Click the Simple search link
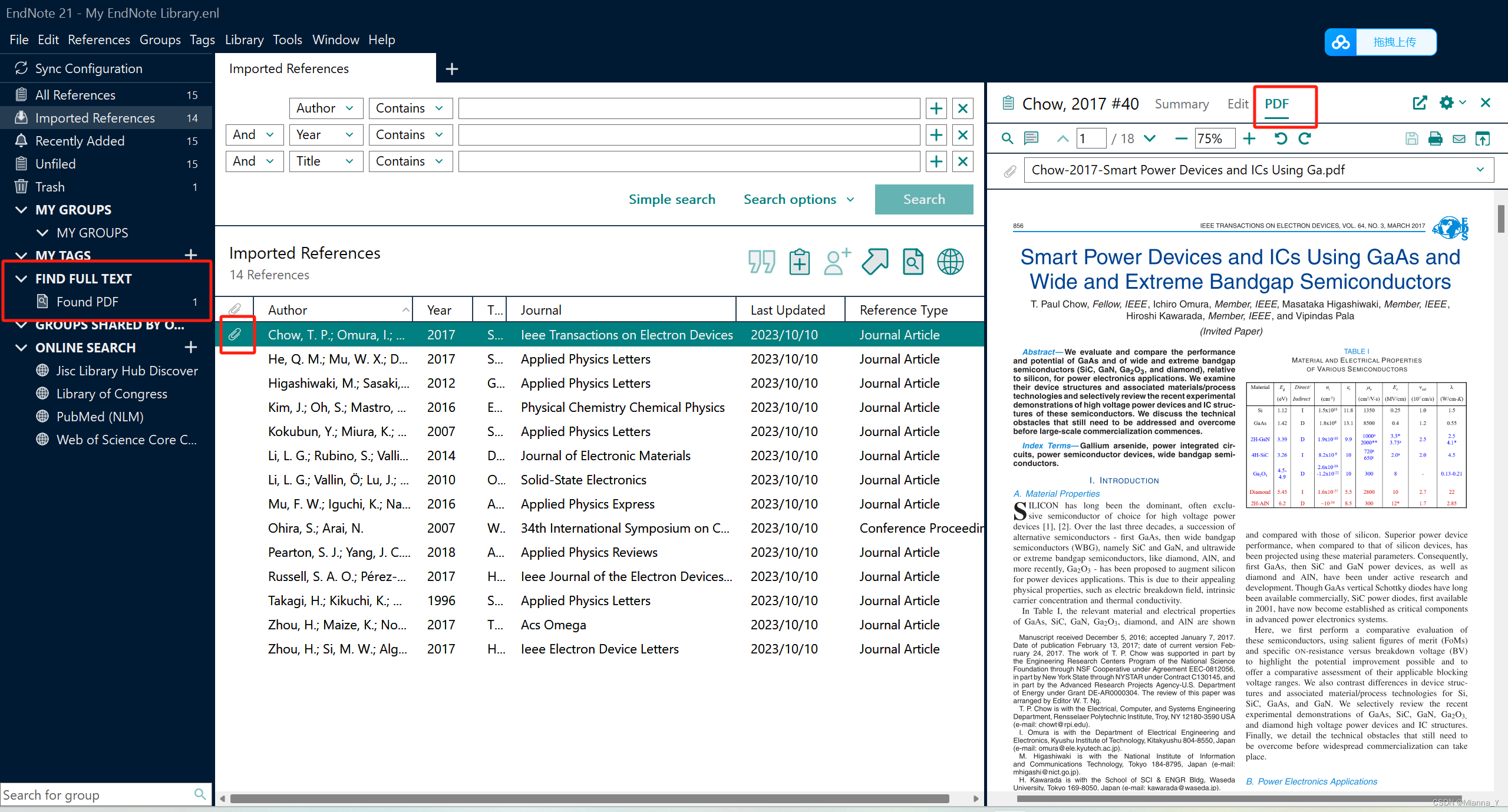 point(672,199)
